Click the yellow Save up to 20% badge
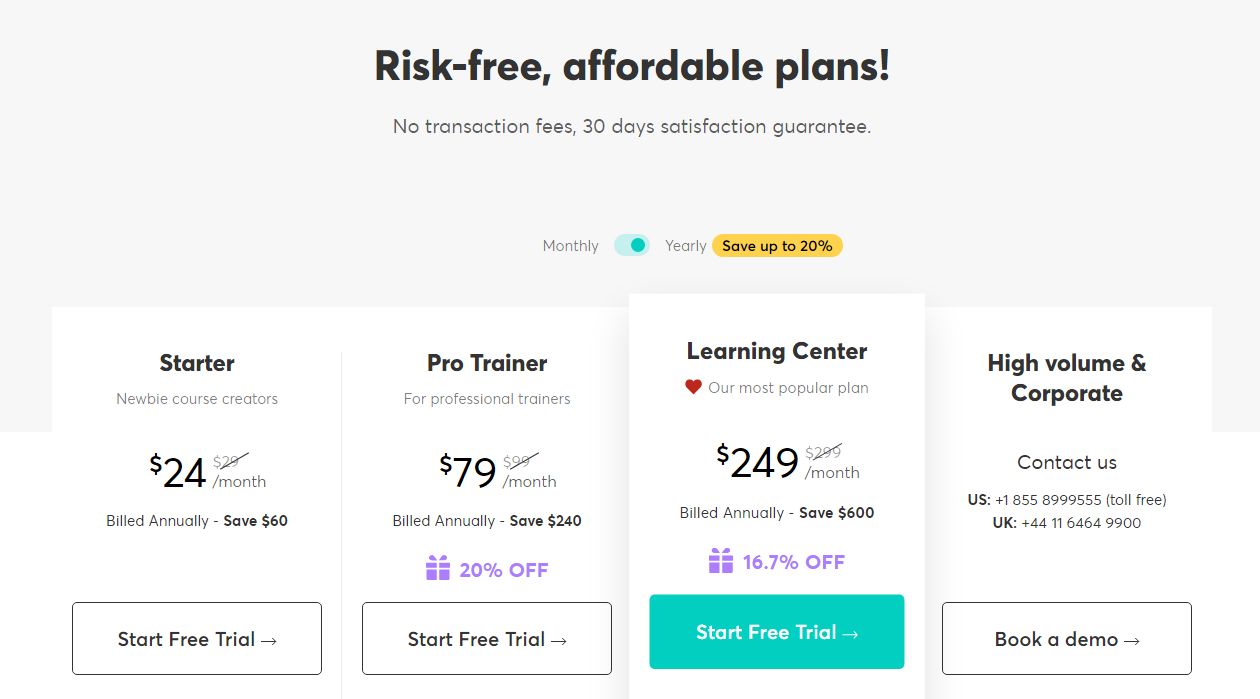Screen dimensions: 1260x699 coord(777,245)
